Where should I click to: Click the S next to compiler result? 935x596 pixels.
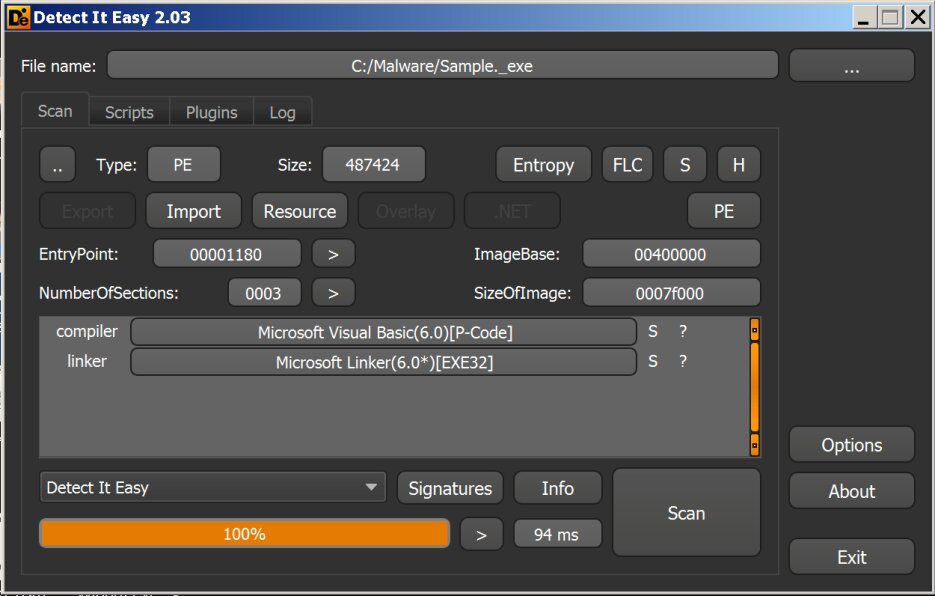653,331
